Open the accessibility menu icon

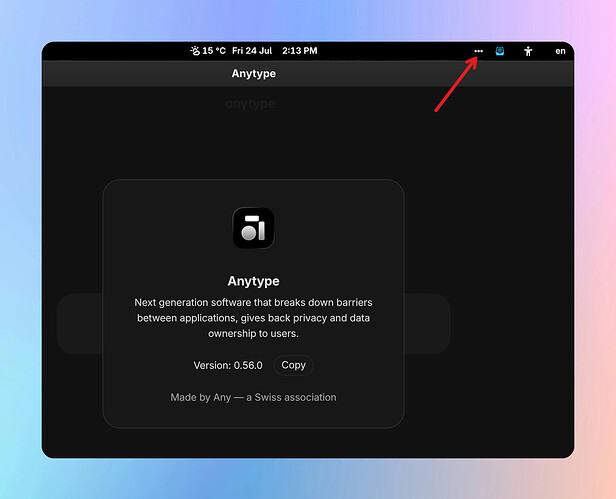528,51
